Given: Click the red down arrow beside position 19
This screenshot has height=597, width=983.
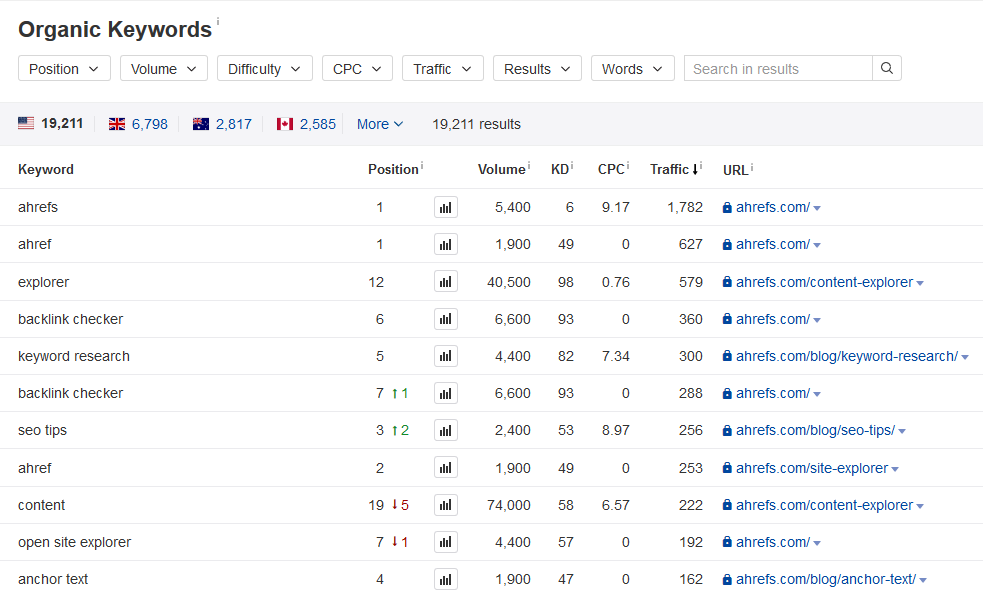Looking at the screenshot, I should click(395, 505).
